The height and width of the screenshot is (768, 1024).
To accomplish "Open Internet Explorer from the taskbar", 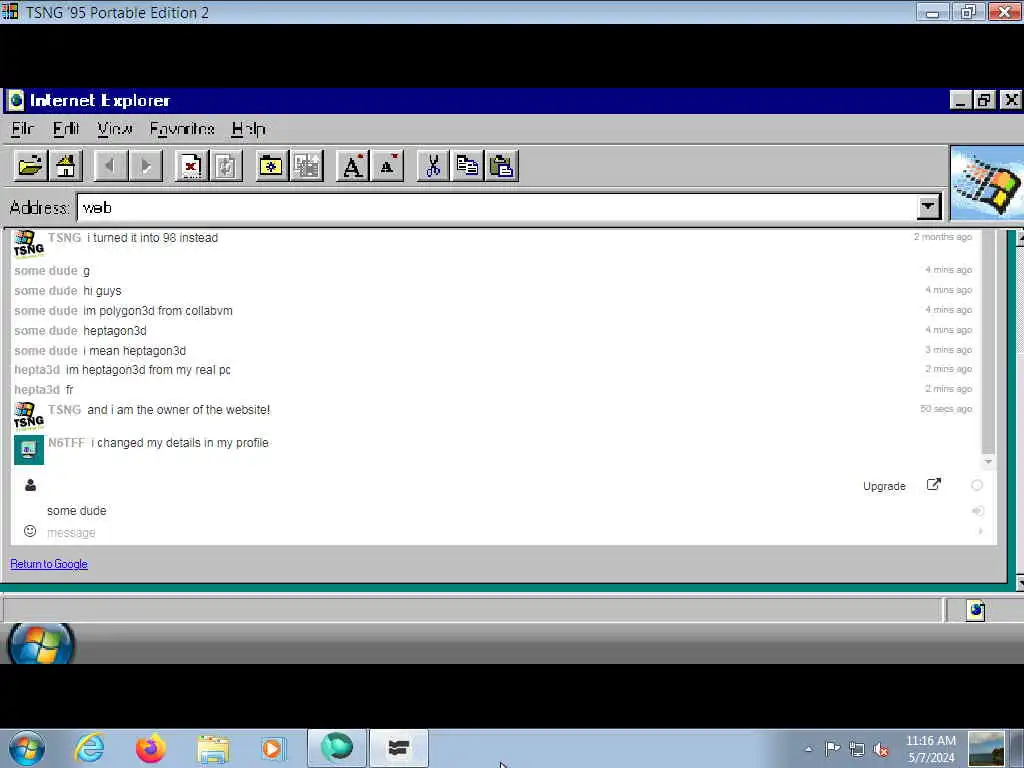I will pos(89,748).
